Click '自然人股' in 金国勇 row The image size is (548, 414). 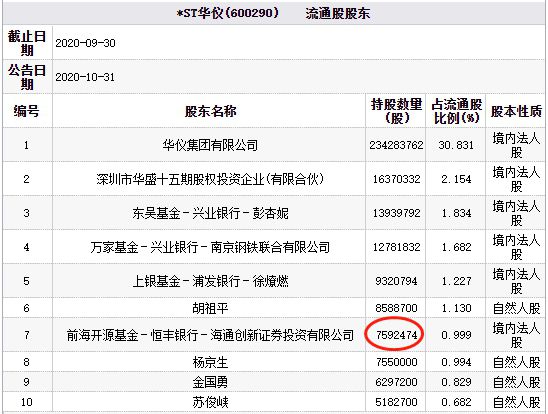point(516,382)
